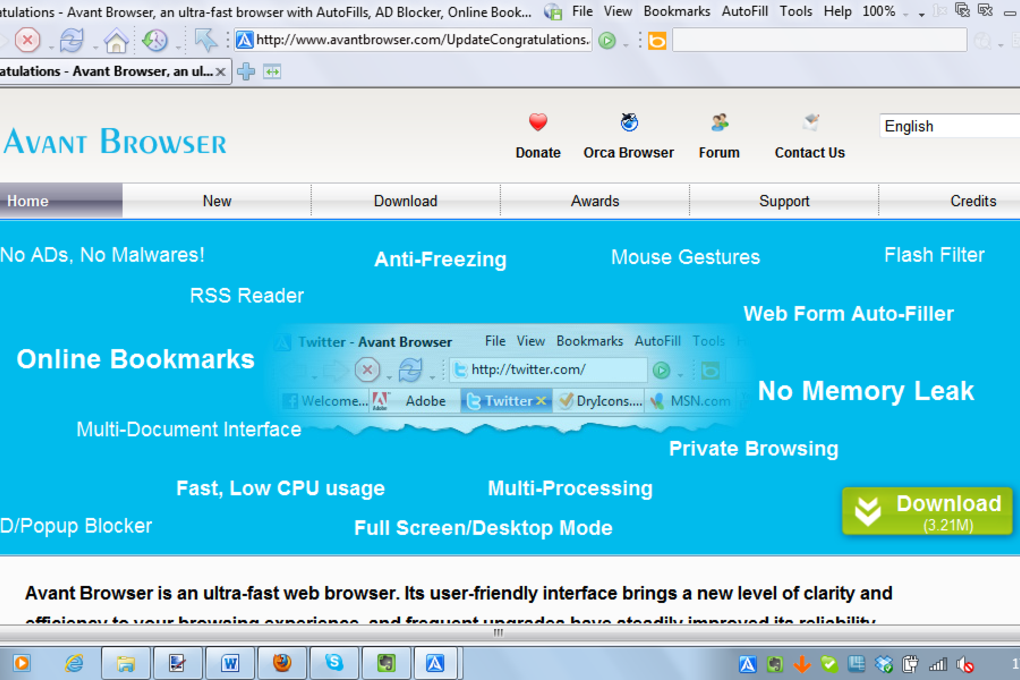
Task: Open Evernote from the taskbar
Action: click(x=386, y=663)
